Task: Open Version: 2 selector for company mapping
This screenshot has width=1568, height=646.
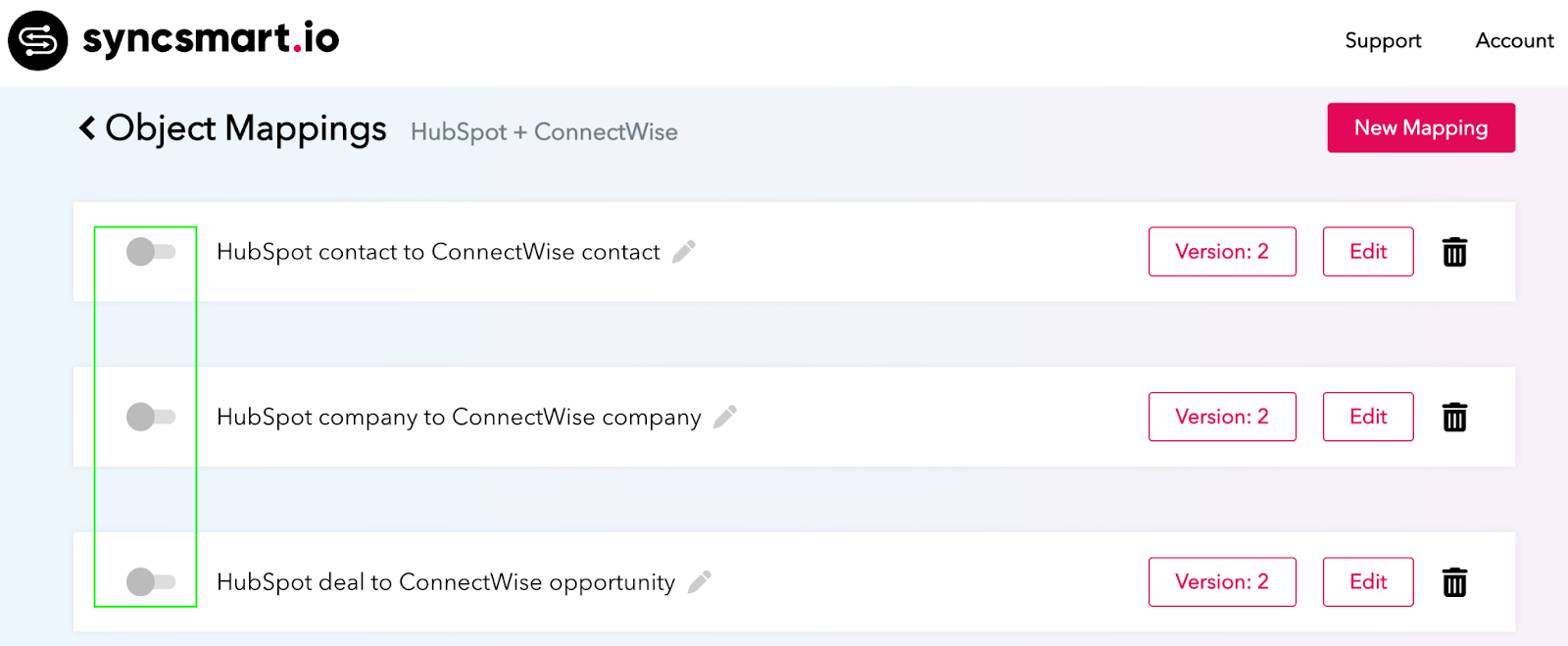Action: (1221, 417)
